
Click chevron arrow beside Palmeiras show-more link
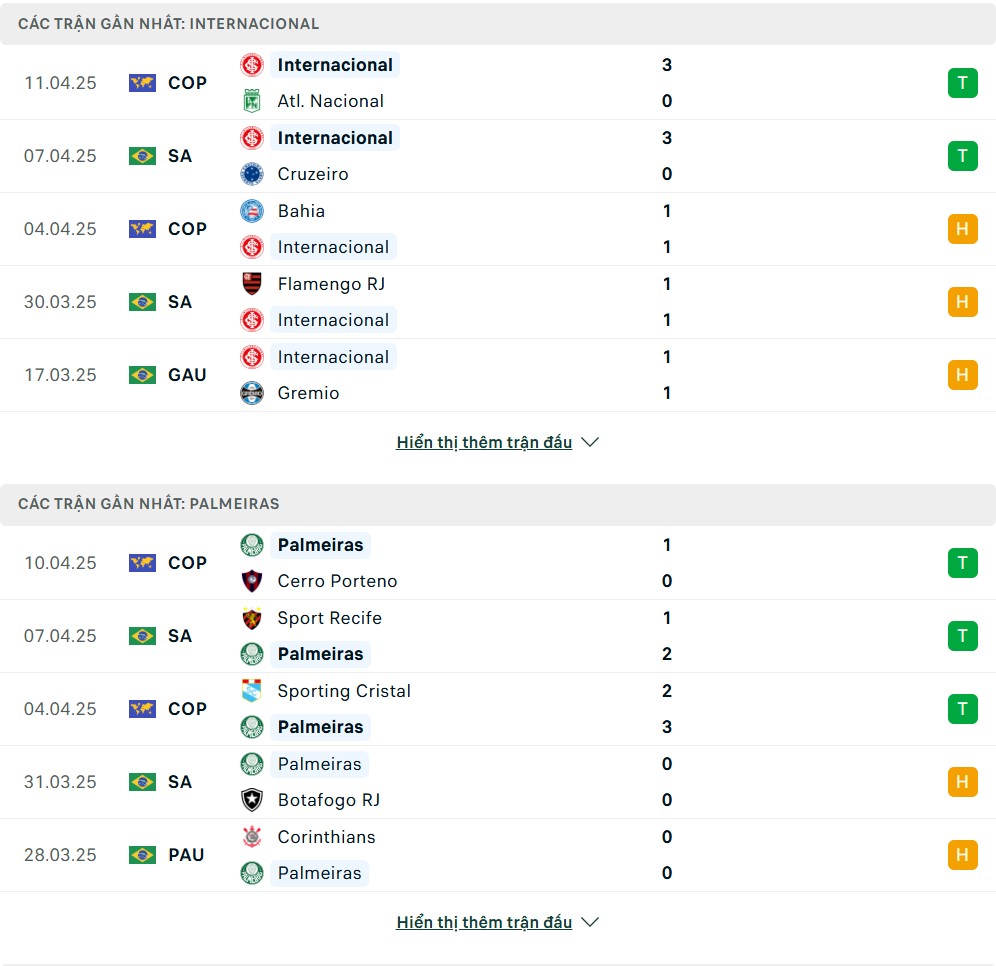pos(590,922)
